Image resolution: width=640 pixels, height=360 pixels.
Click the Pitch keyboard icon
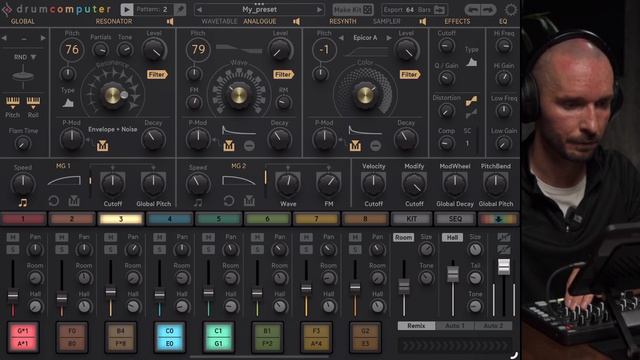[x=13, y=102]
